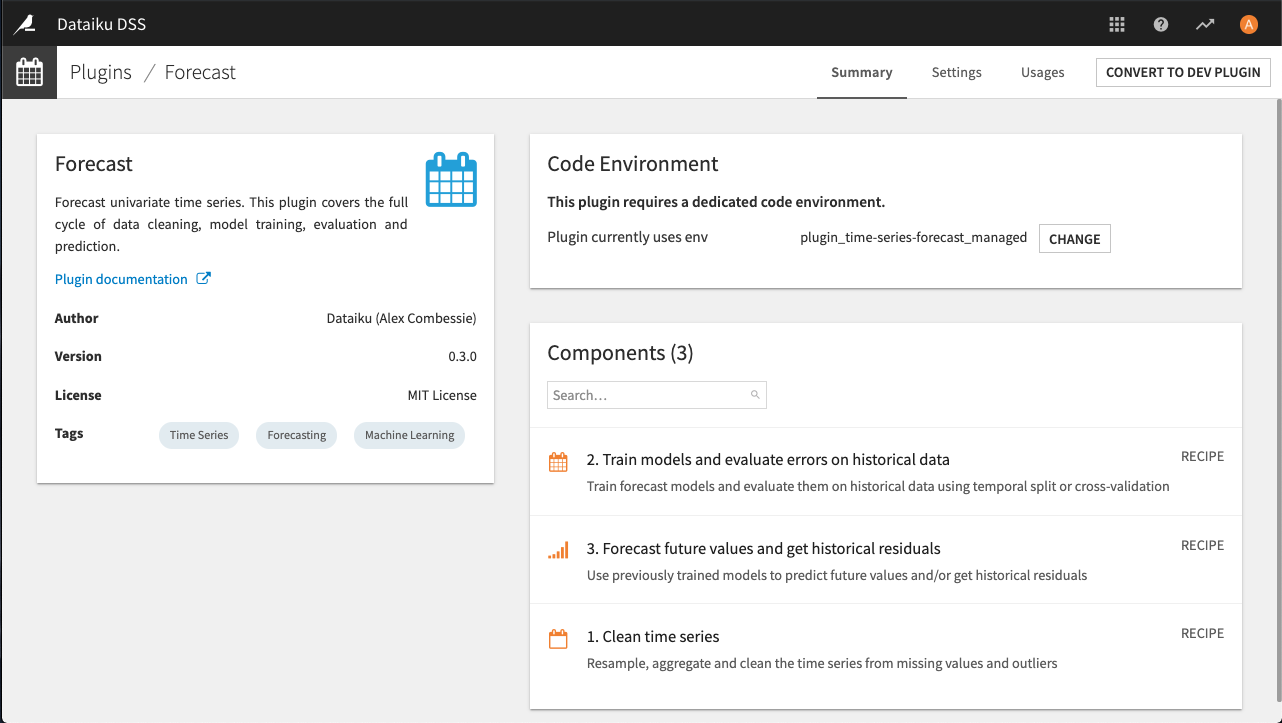Image resolution: width=1282 pixels, height=723 pixels.
Task: Click the MIT License value
Action: point(442,395)
